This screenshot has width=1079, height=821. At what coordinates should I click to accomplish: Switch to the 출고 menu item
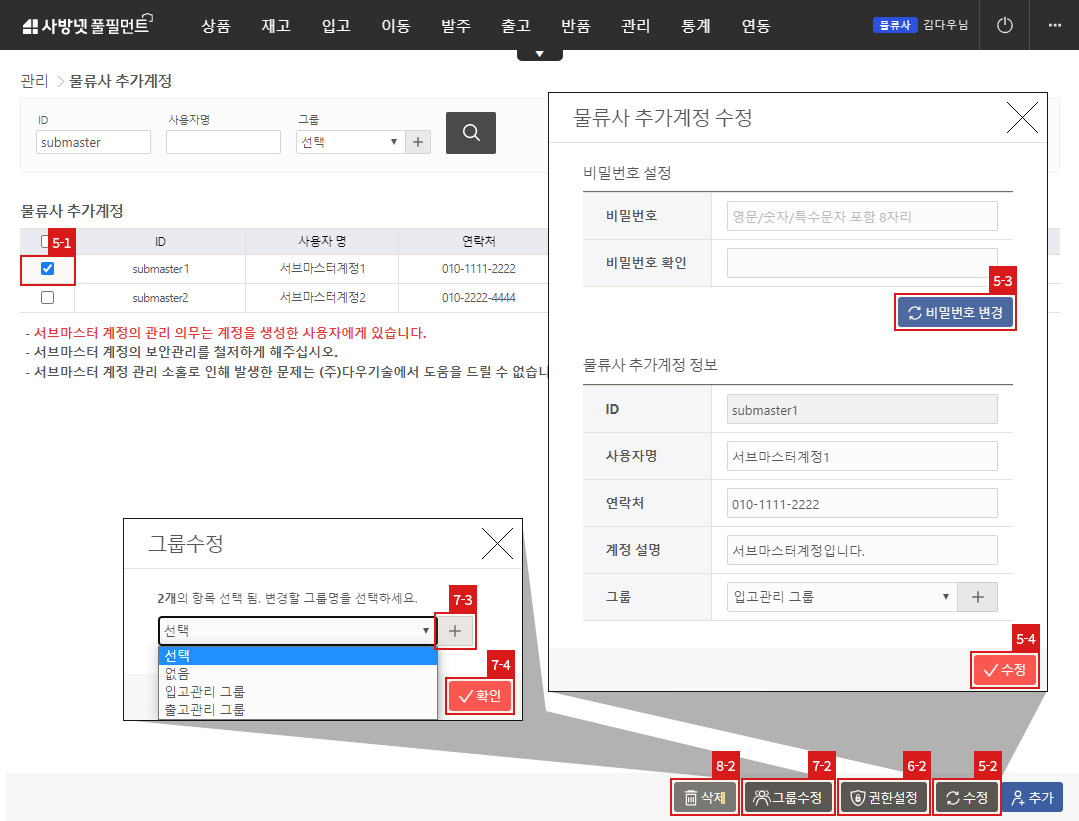pos(515,26)
